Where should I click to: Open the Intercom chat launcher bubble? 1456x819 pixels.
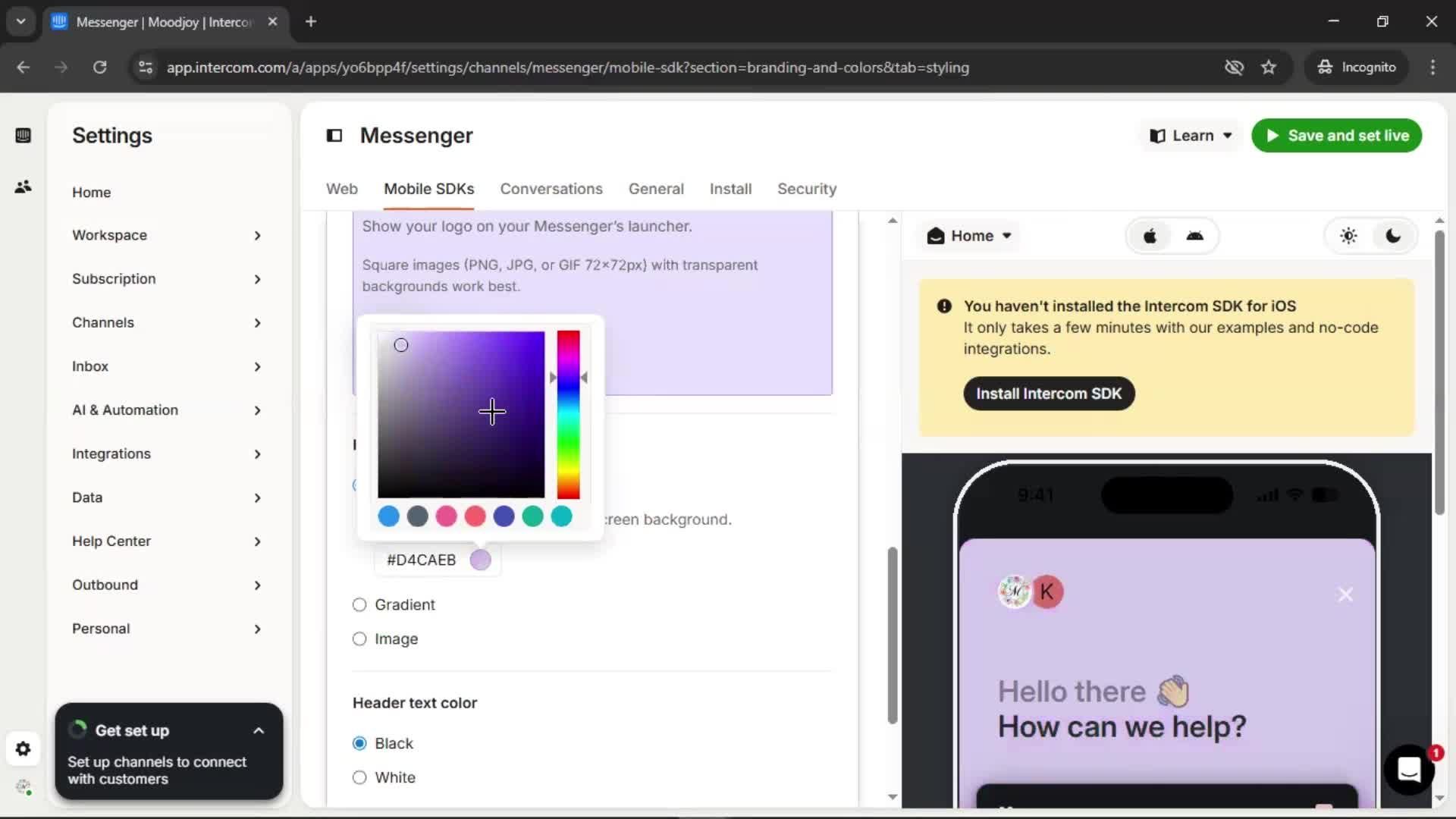[1409, 770]
